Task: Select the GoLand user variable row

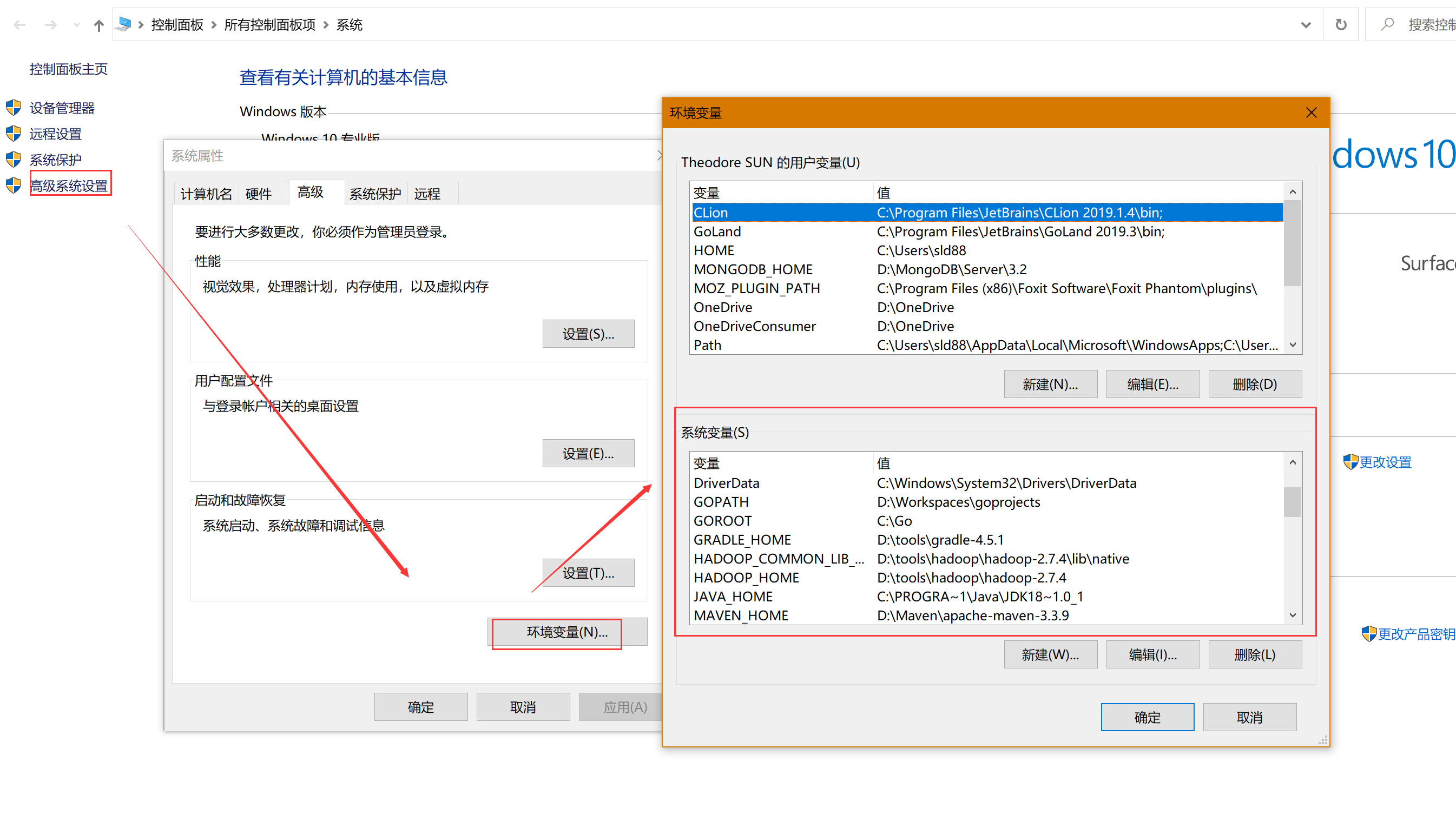Action: [987, 231]
